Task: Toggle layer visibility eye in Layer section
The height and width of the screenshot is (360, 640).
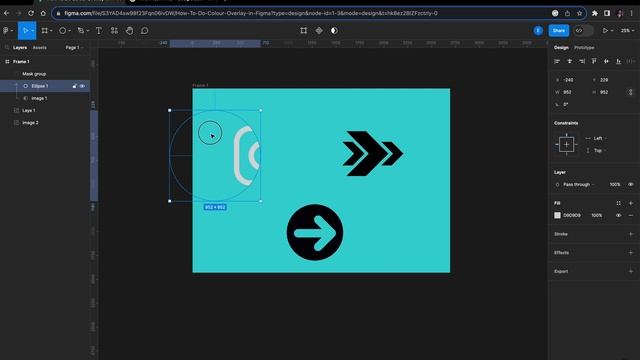Action: pyautogui.click(x=631, y=184)
